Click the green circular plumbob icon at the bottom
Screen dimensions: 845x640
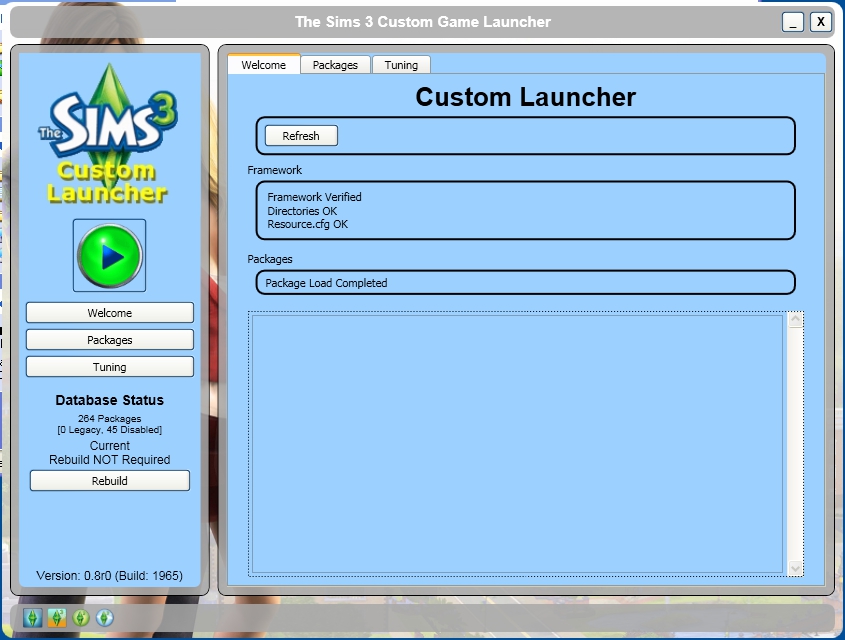[x=80, y=617]
